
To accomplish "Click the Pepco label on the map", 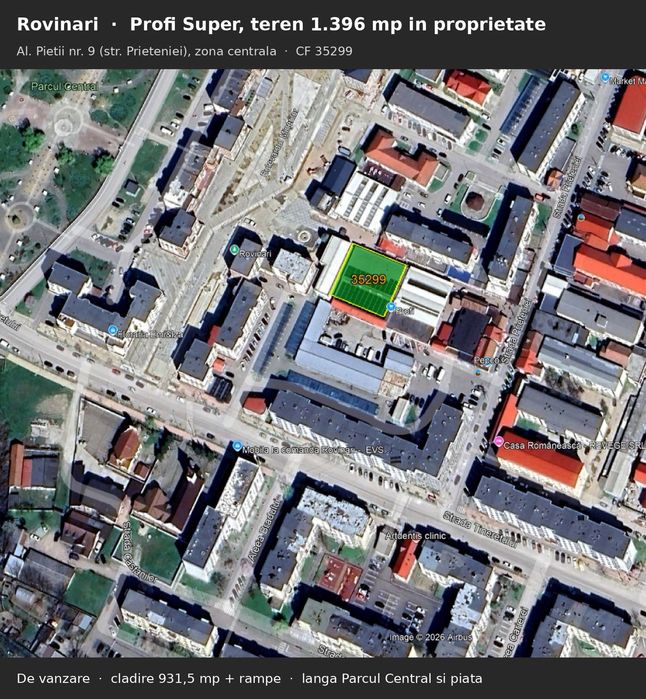I will (486, 360).
